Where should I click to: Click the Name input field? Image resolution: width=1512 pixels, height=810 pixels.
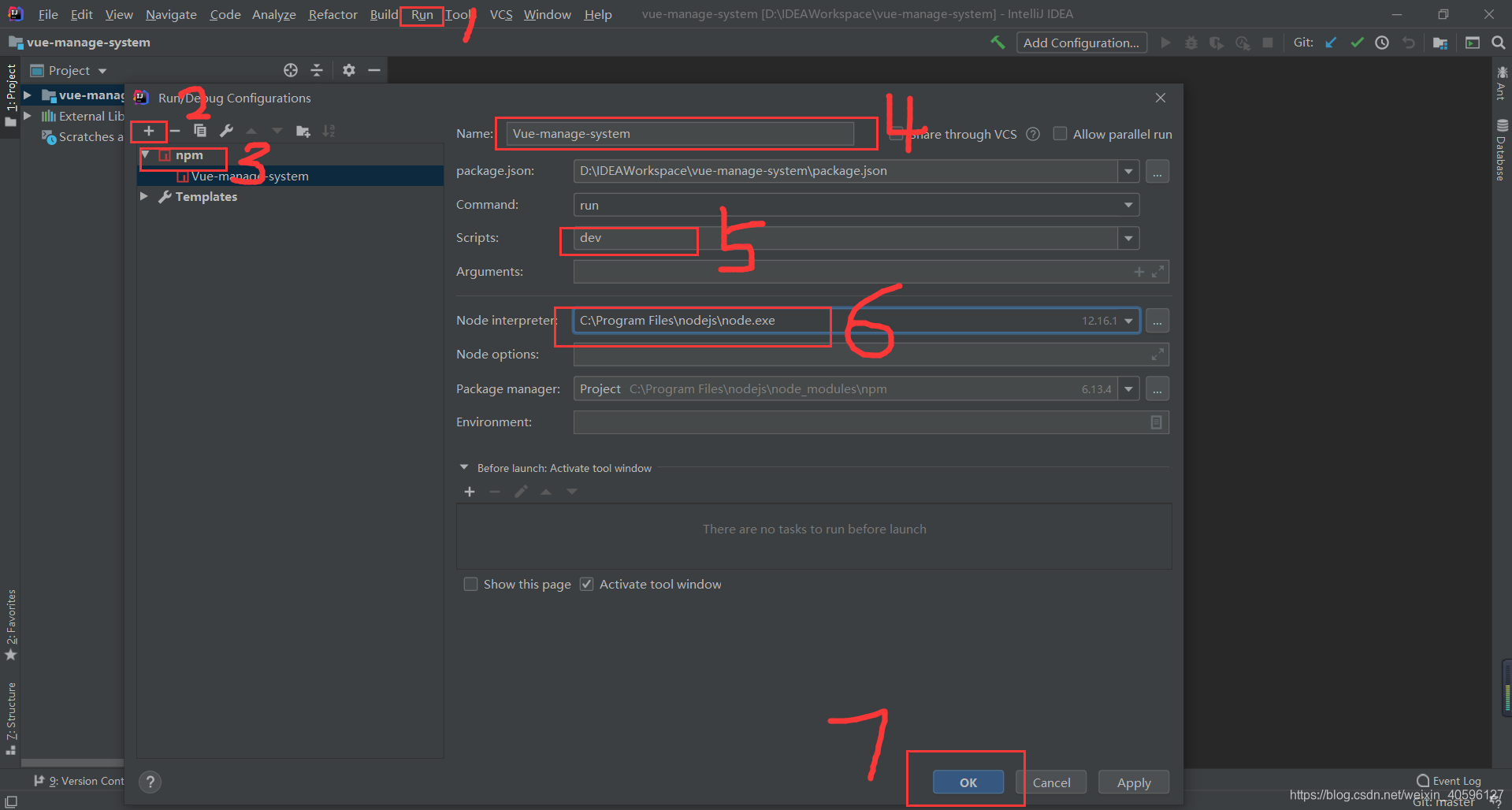click(x=680, y=134)
